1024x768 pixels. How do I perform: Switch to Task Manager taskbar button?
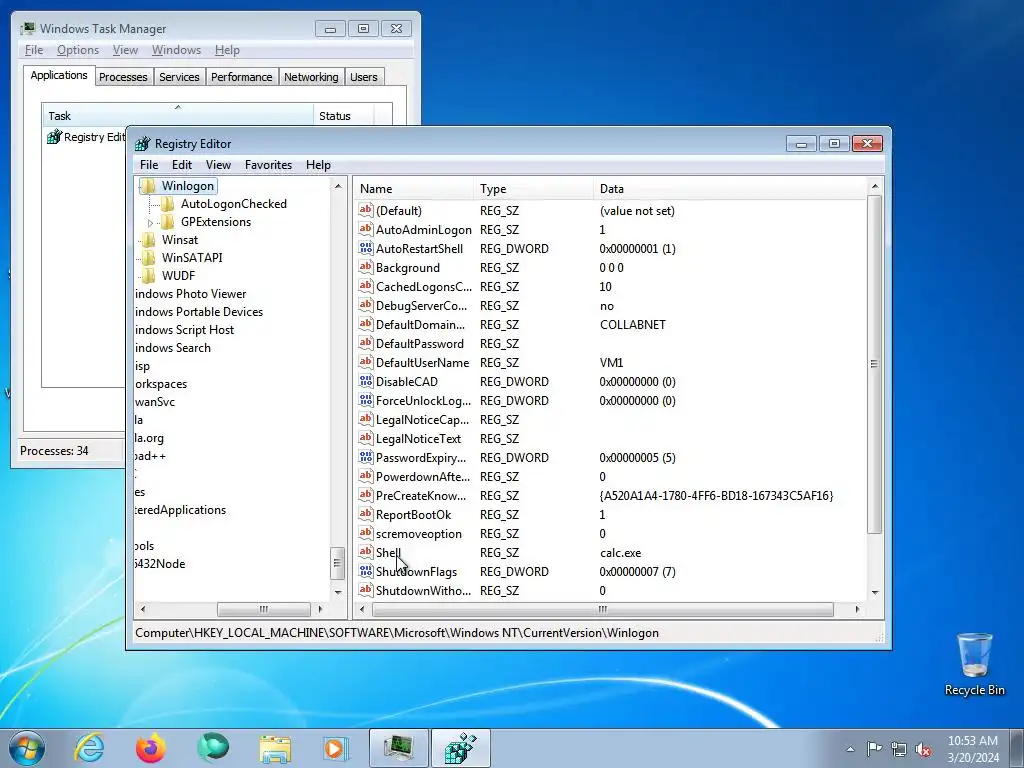click(x=398, y=748)
